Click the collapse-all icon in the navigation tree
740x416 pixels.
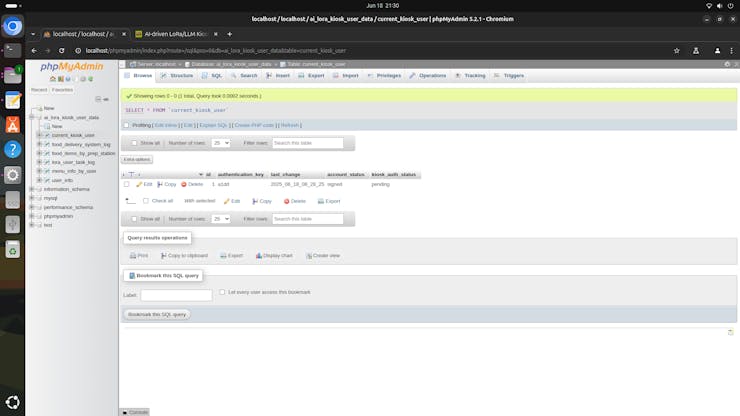point(98,99)
